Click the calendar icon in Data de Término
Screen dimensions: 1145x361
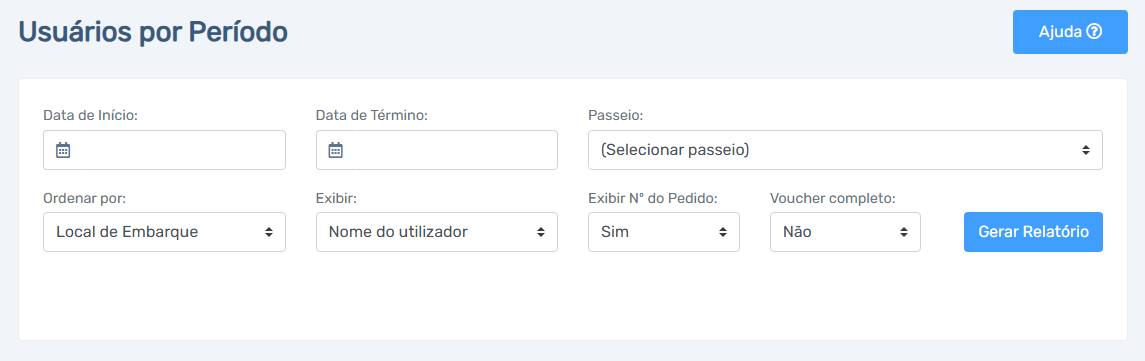point(335,151)
